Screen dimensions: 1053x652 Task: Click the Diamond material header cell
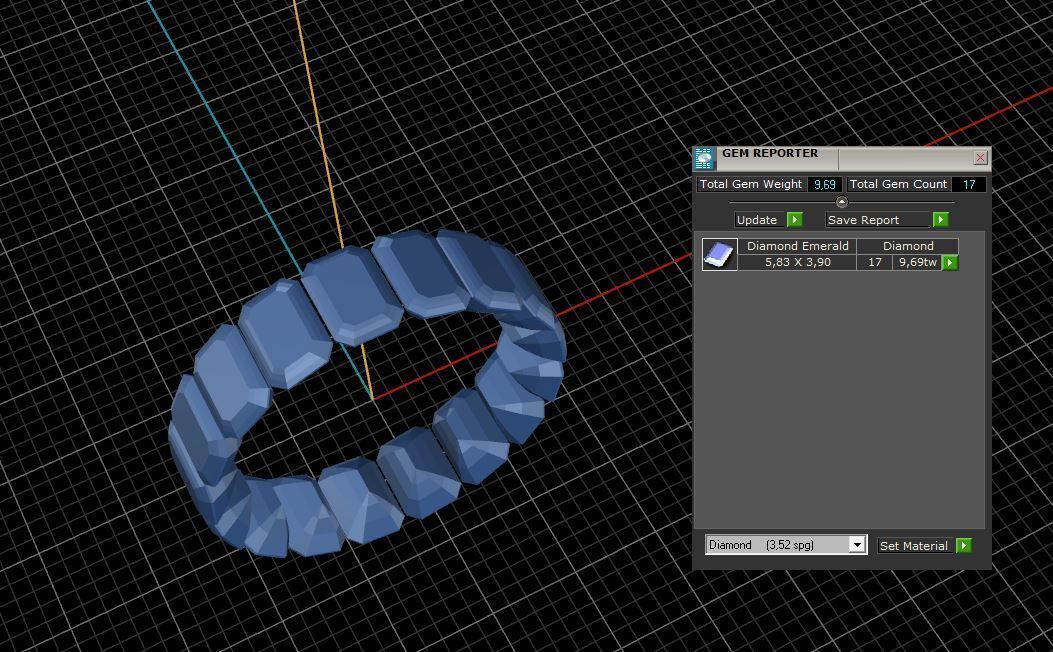point(908,246)
